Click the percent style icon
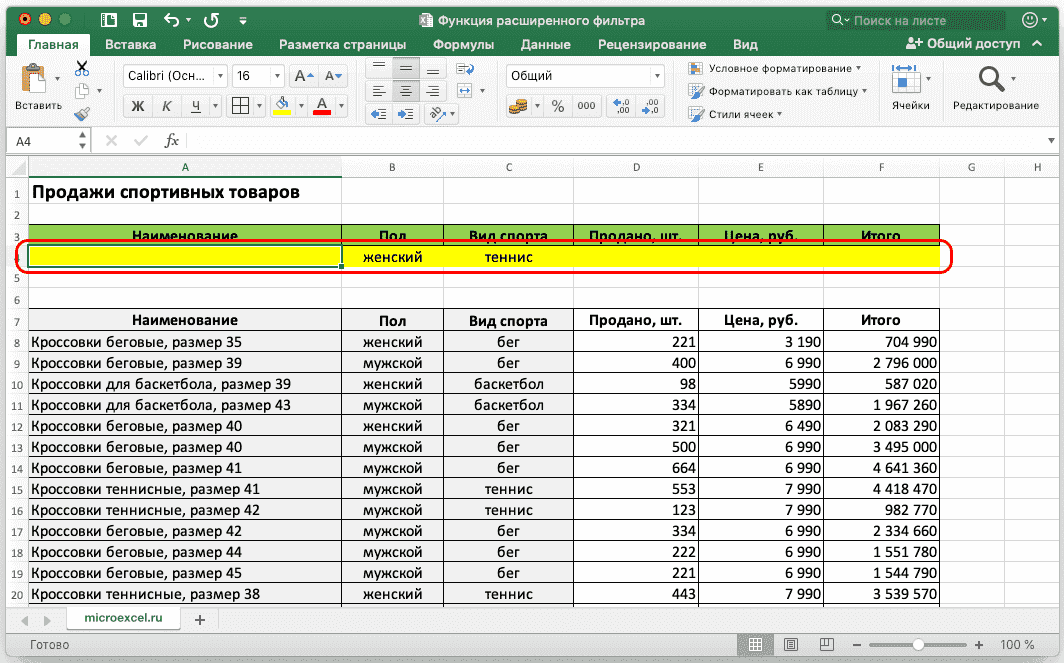 [558, 106]
